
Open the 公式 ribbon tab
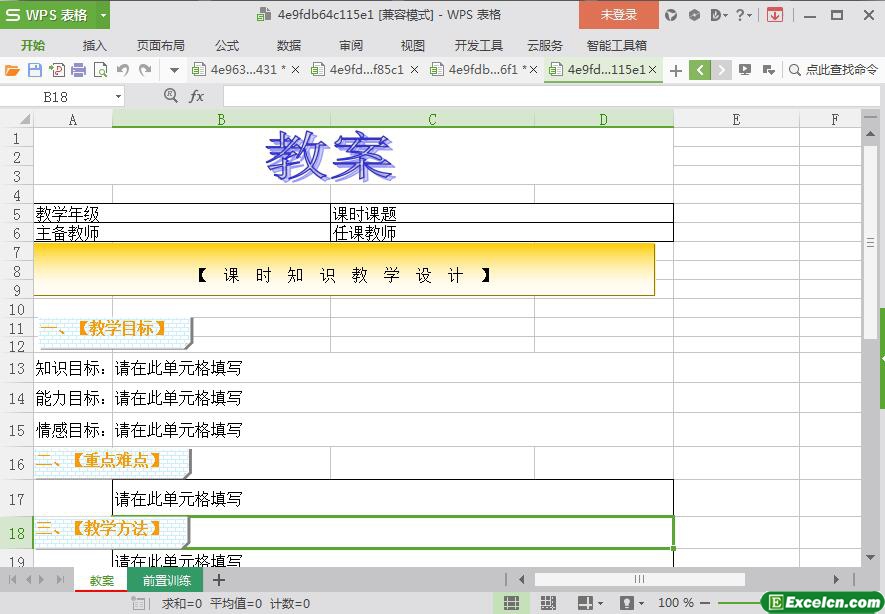point(227,45)
